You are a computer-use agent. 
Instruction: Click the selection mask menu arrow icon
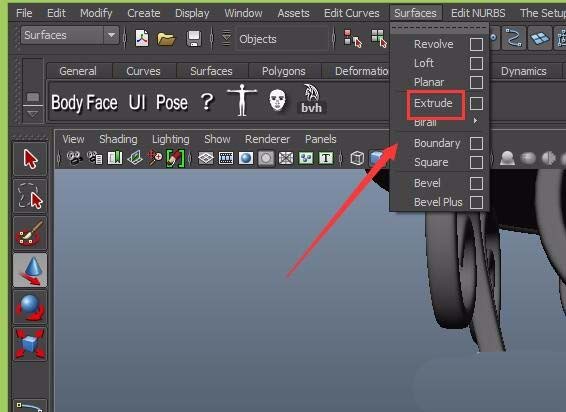226,38
